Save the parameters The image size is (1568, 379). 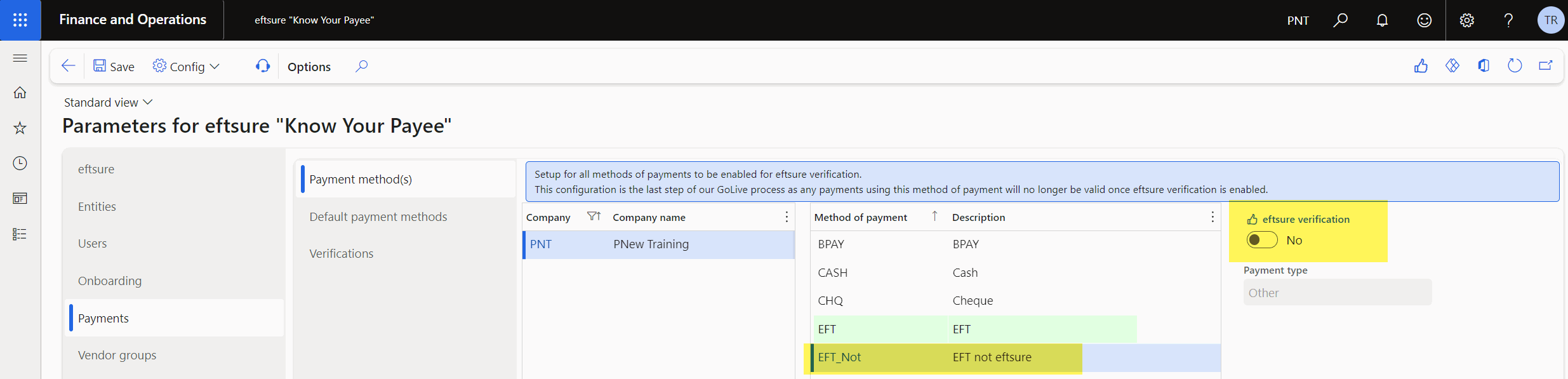114,66
